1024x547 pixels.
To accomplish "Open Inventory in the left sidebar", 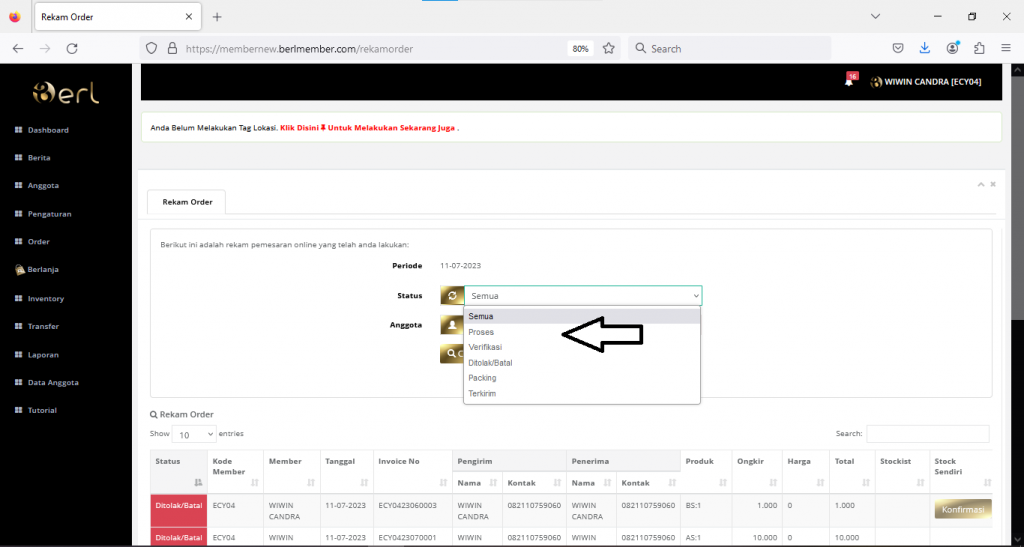I will [x=45, y=298].
